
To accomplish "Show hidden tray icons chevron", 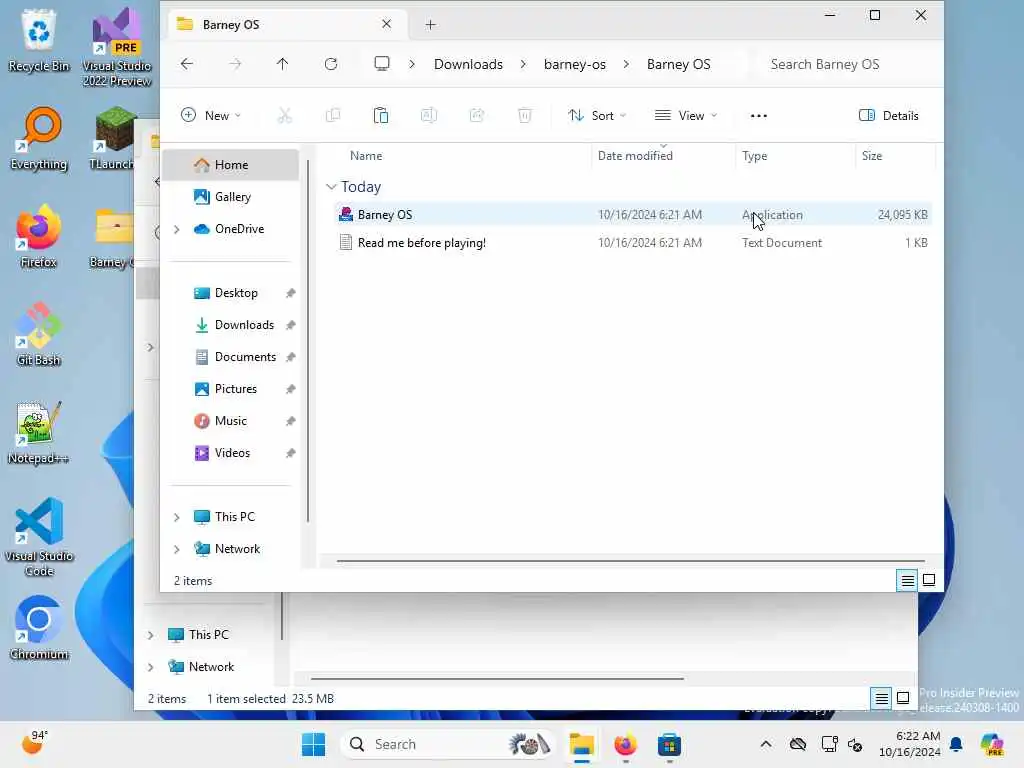I will 766,744.
